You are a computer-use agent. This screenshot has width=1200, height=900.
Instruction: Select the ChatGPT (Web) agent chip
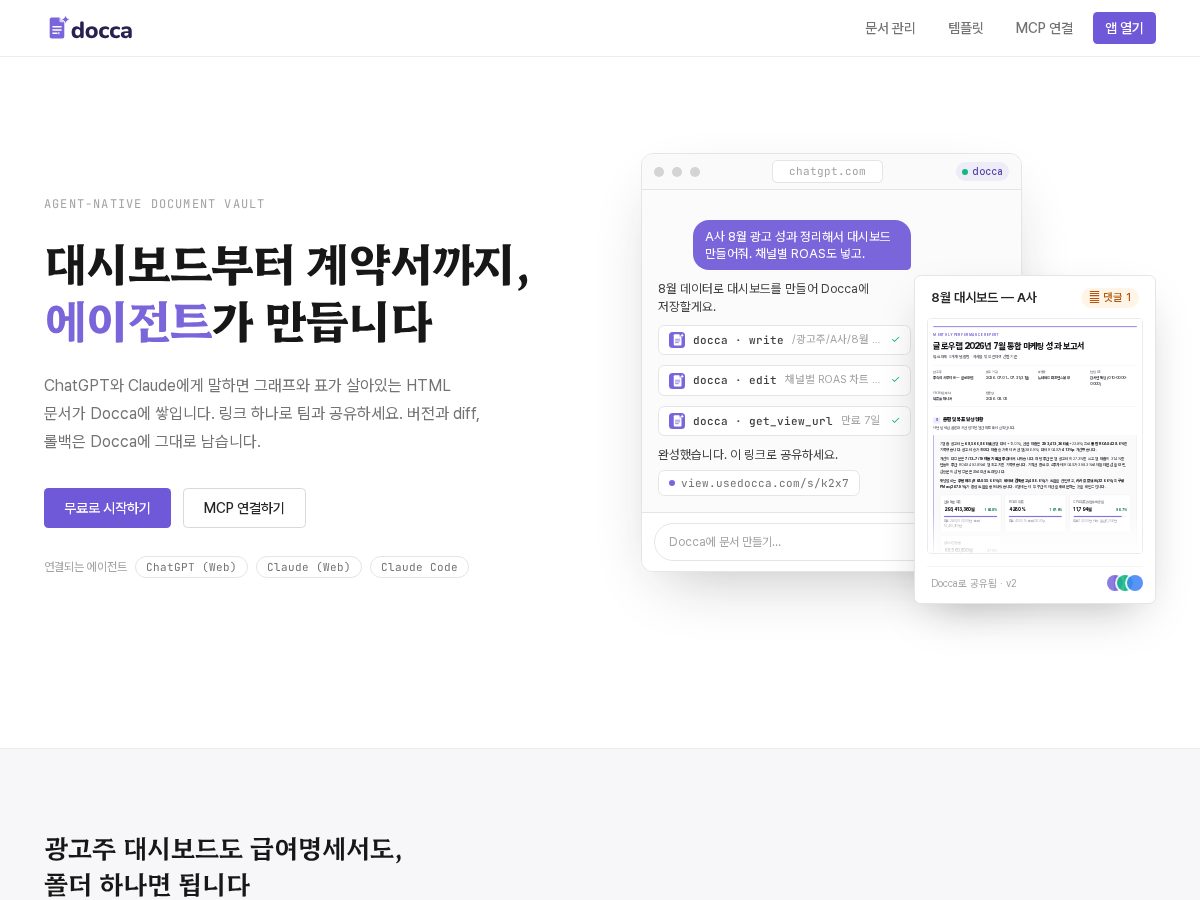[191, 567]
